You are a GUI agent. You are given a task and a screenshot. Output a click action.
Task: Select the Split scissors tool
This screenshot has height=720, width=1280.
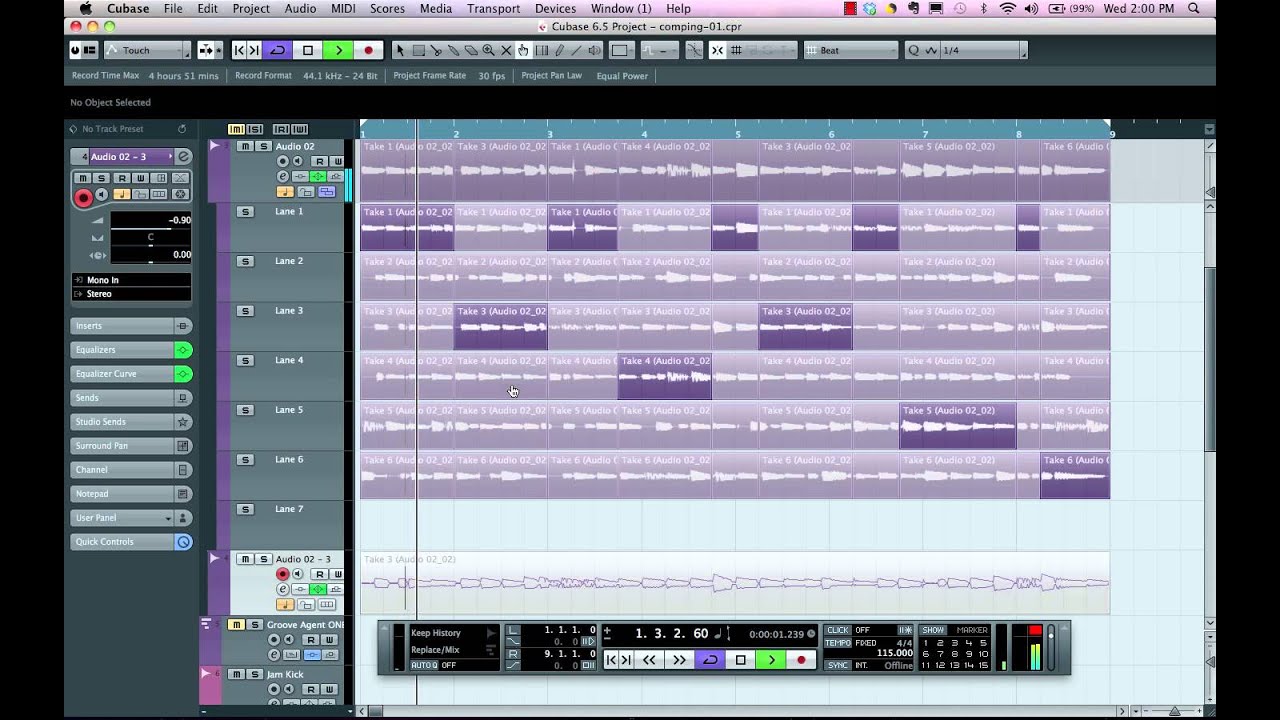436,50
